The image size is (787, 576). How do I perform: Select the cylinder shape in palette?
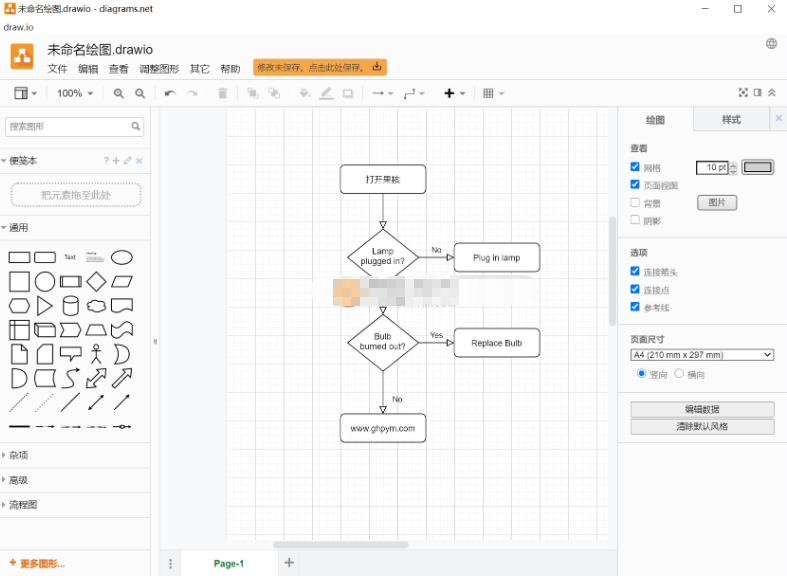coord(70,306)
